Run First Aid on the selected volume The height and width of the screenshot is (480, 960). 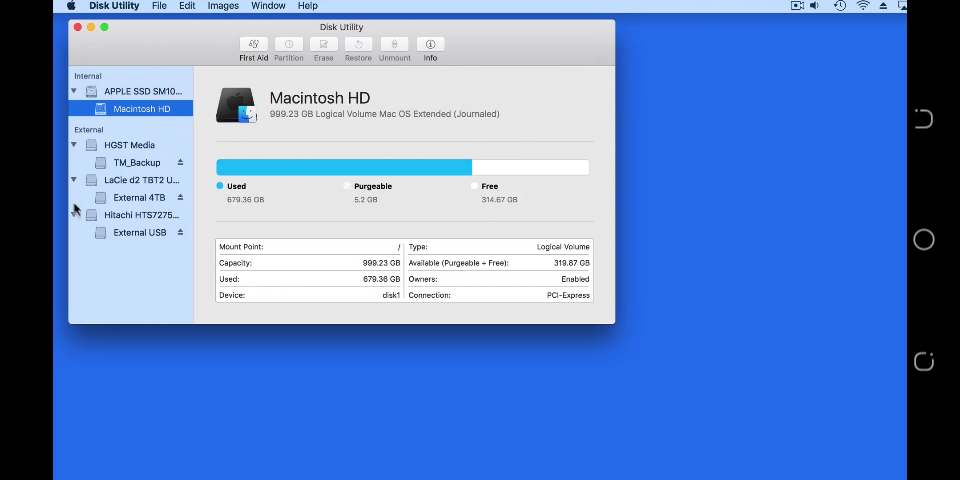253,45
